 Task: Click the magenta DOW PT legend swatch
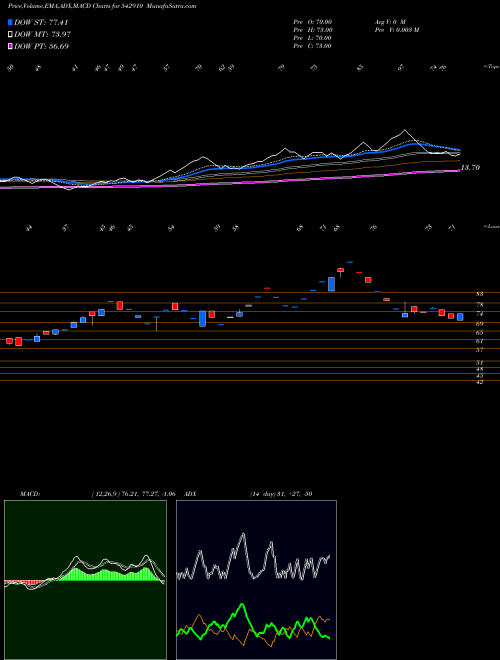click(x=10, y=46)
